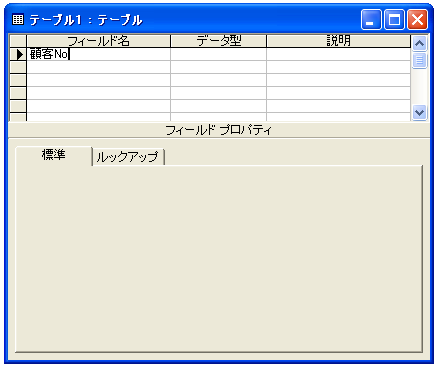Select the 標準 tab
The width and height of the screenshot is (438, 365).
pyautogui.click(x=54, y=155)
